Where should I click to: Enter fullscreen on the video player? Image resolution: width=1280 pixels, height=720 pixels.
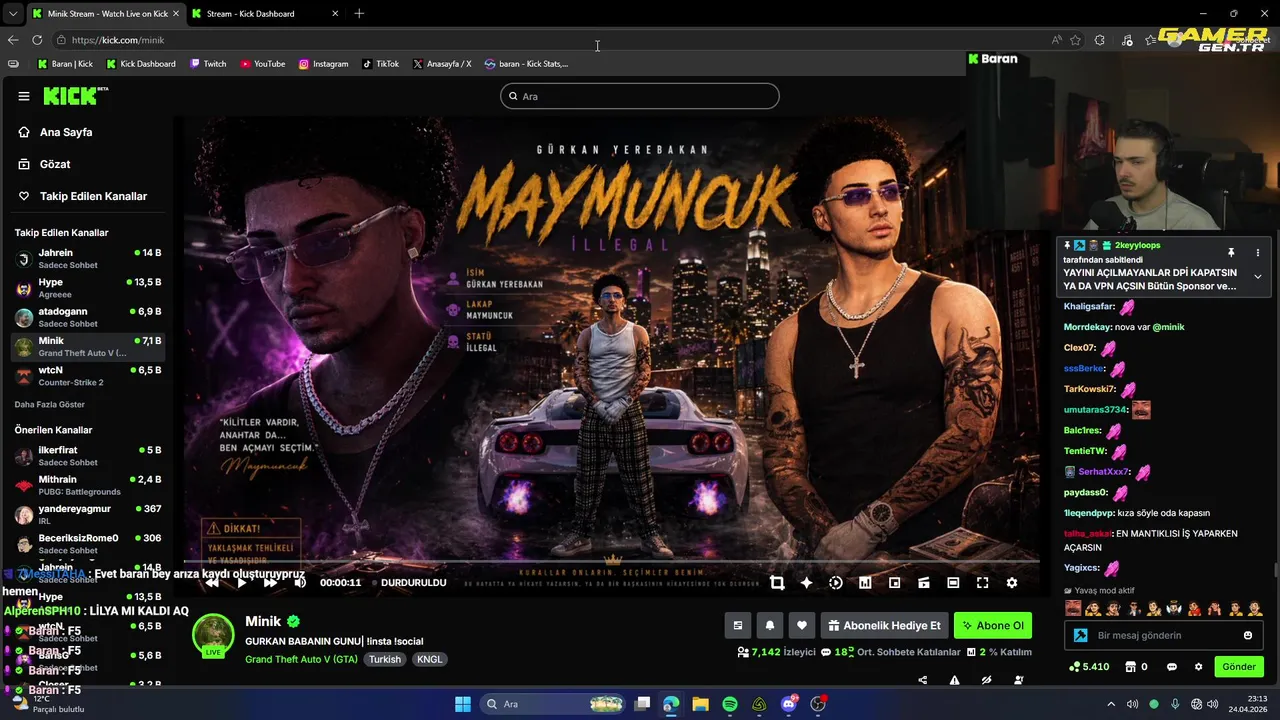[x=982, y=583]
